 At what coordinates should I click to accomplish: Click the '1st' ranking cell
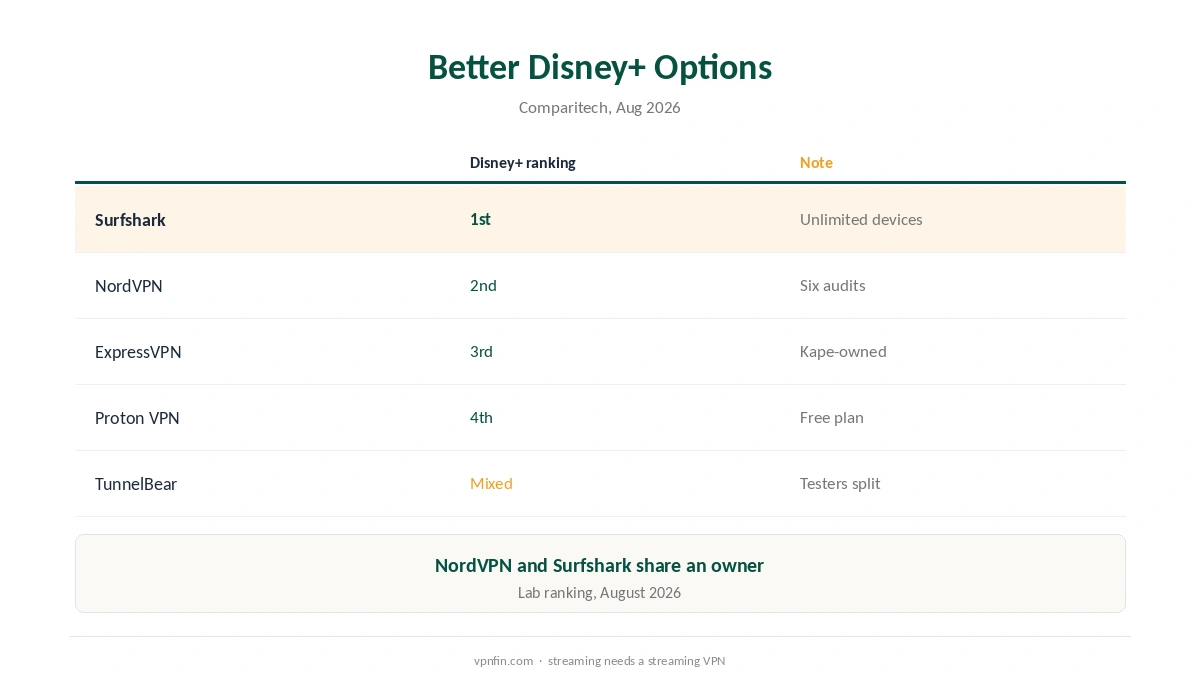tap(480, 219)
